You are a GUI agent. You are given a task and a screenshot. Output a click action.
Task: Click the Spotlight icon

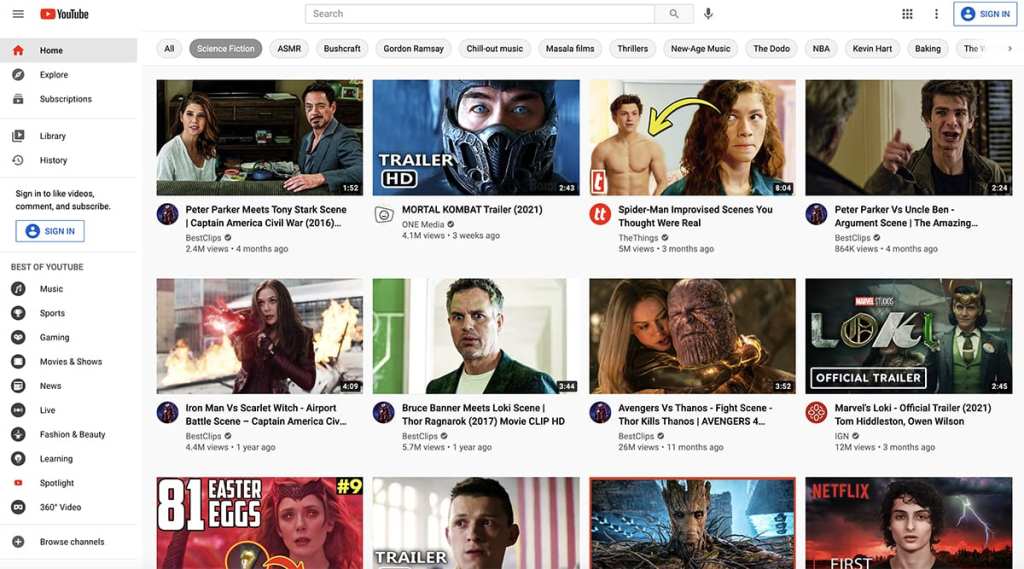[x=18, y=483]
